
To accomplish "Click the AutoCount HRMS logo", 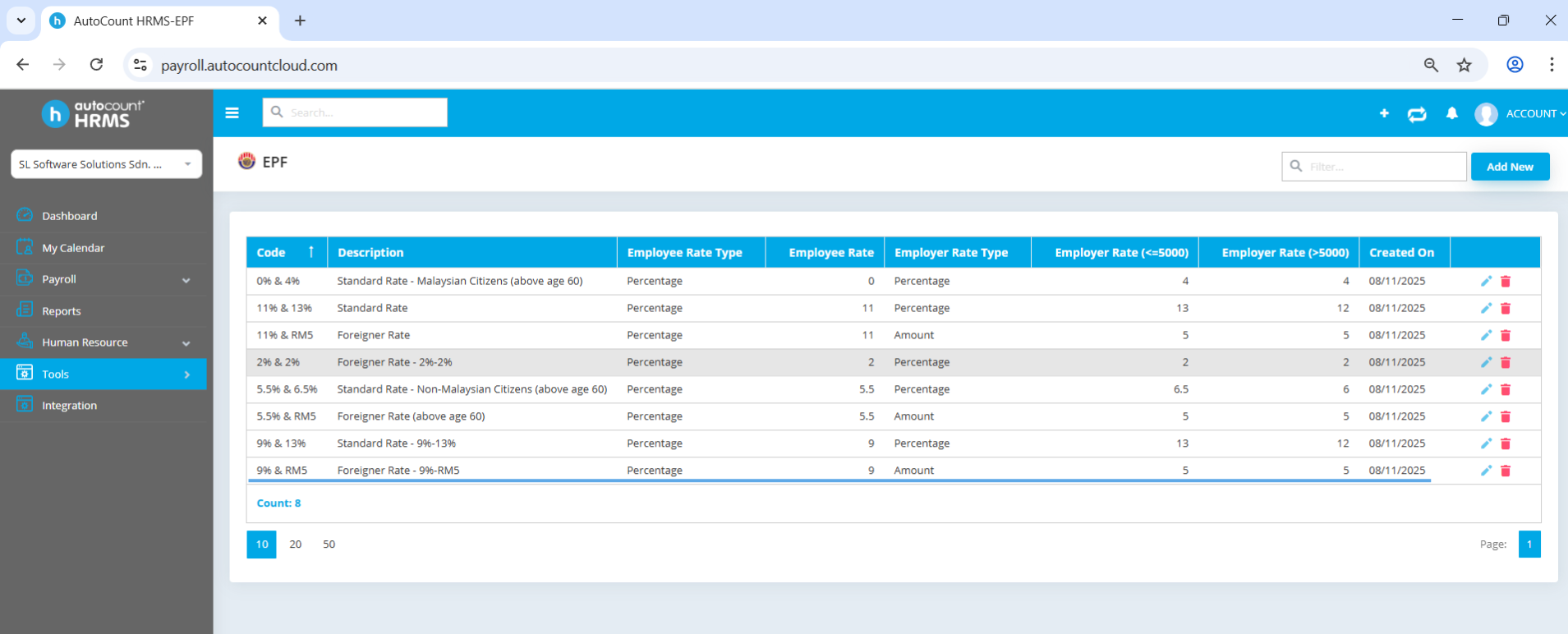I will pos(93,113).
